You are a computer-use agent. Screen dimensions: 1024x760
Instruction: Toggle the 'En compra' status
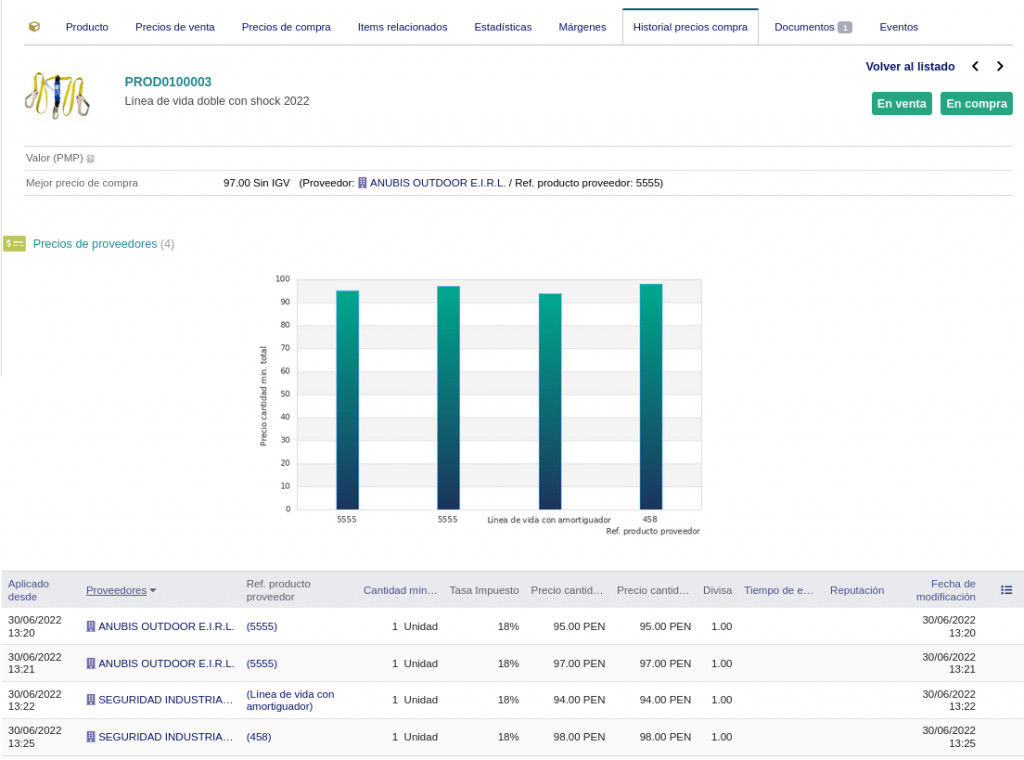point(976,104)
